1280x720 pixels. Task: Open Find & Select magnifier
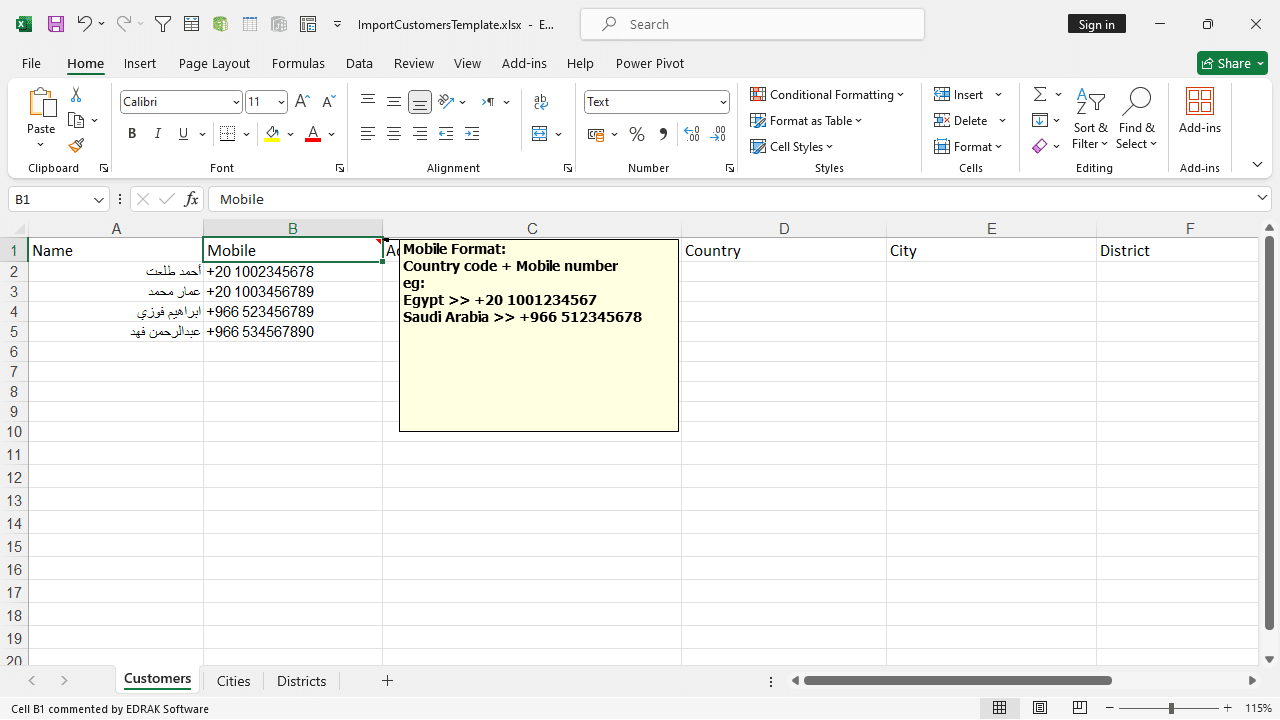point(1137,120)
